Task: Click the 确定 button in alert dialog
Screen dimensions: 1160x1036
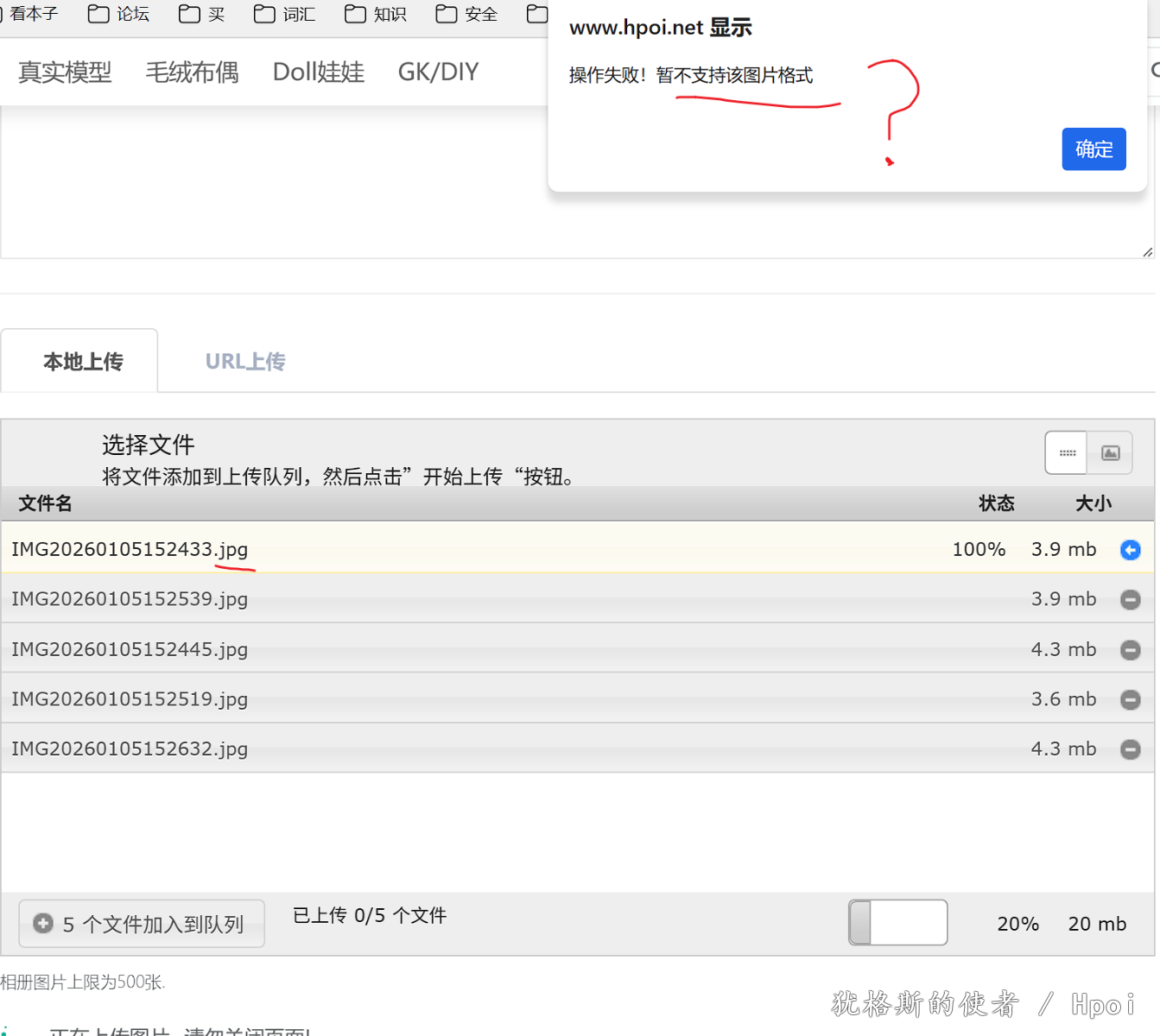Action: [1093, 149]
